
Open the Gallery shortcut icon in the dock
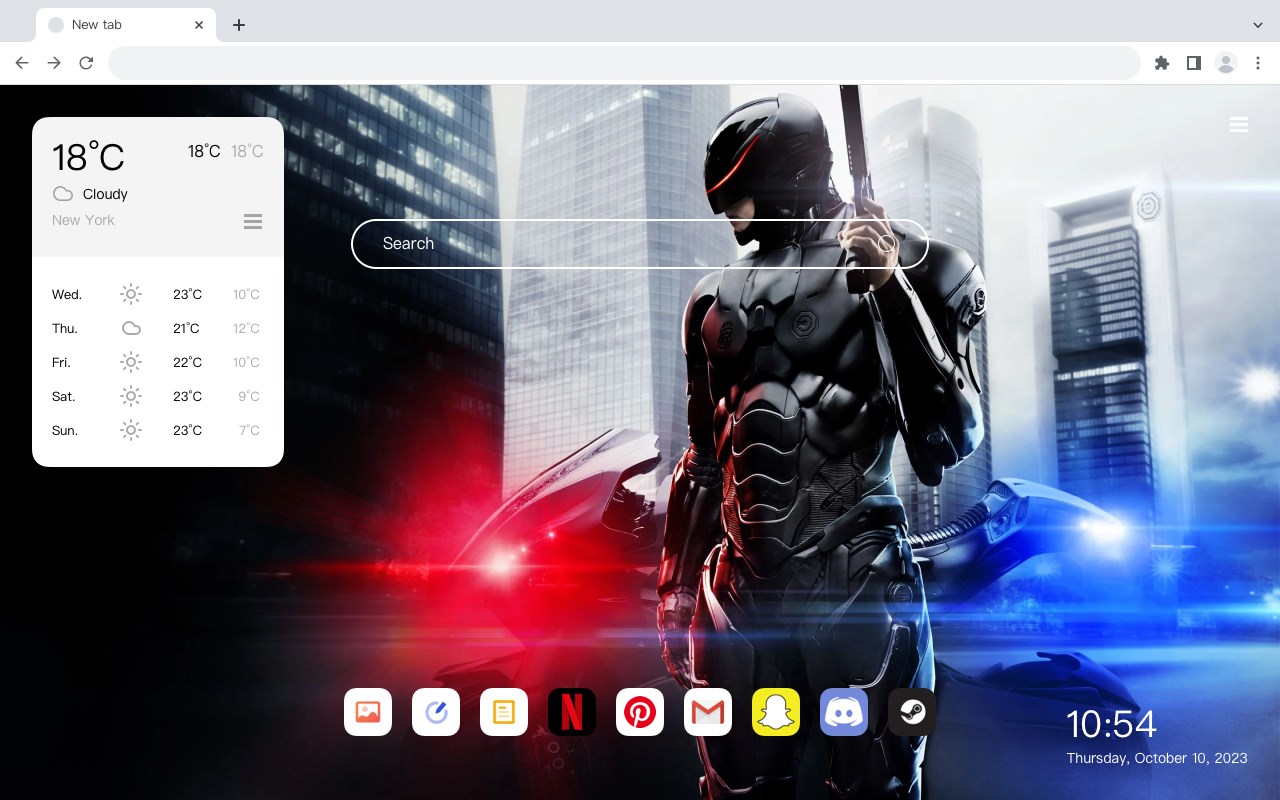pos(368,712)
